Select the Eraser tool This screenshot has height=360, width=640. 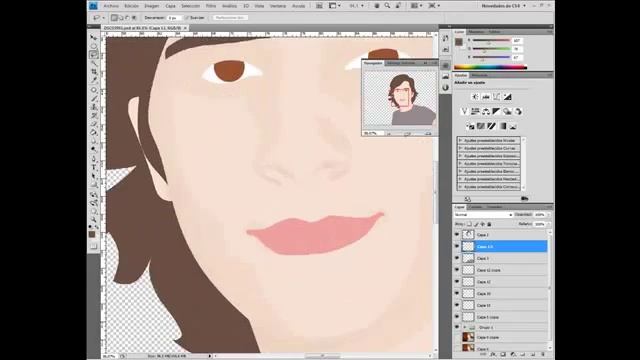94,124
